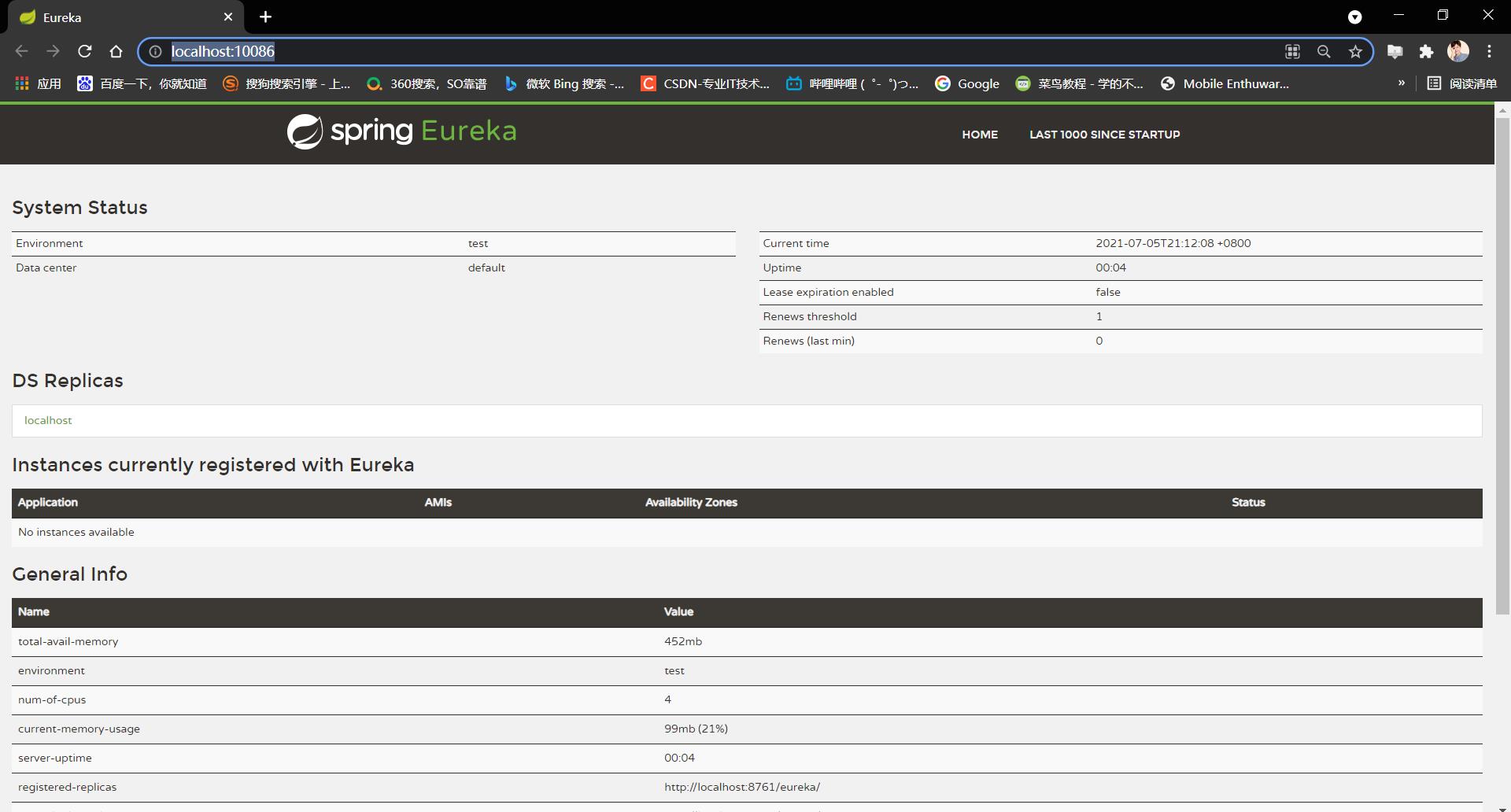Viewport: 1511px width, 812px height.
Task: Close the Eureka tab
Action: [228, 17]
